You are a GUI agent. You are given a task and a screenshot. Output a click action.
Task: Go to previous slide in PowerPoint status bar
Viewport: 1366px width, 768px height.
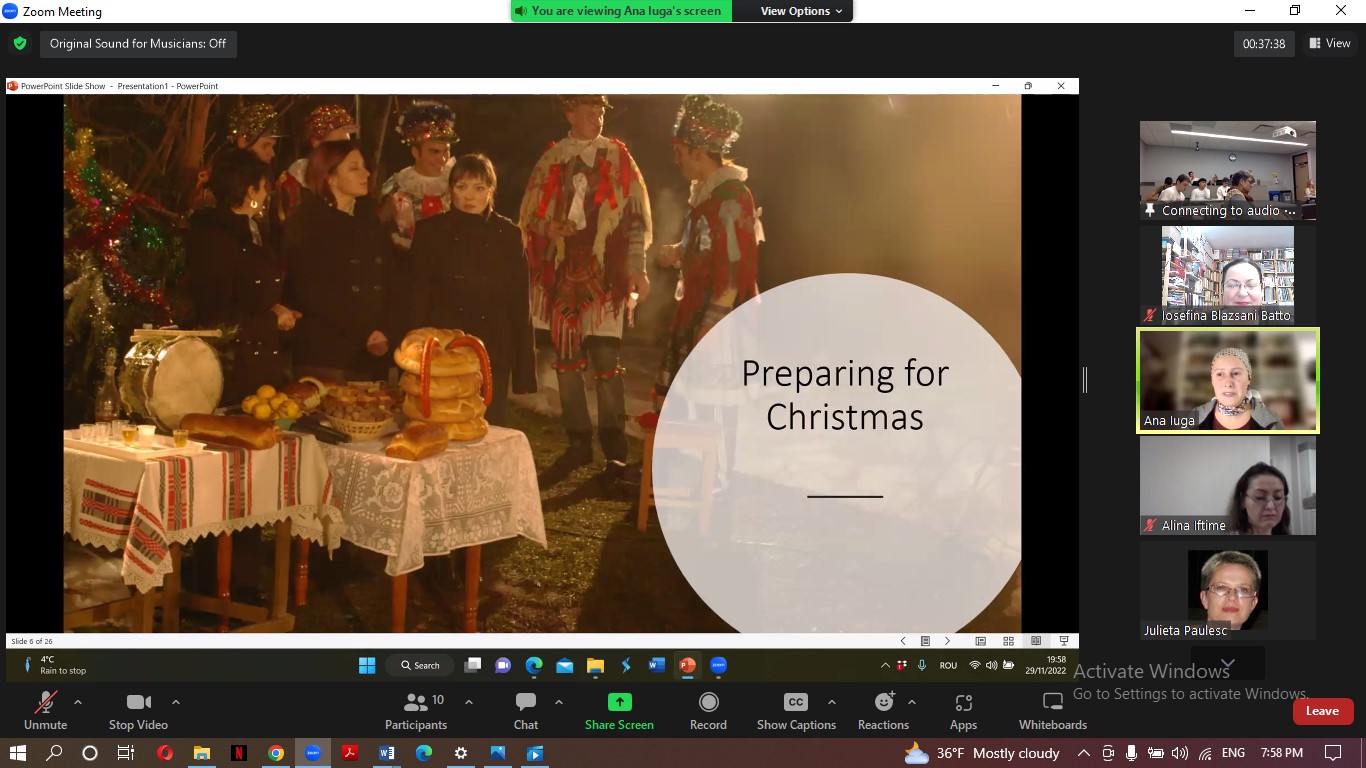pos(903,641)
